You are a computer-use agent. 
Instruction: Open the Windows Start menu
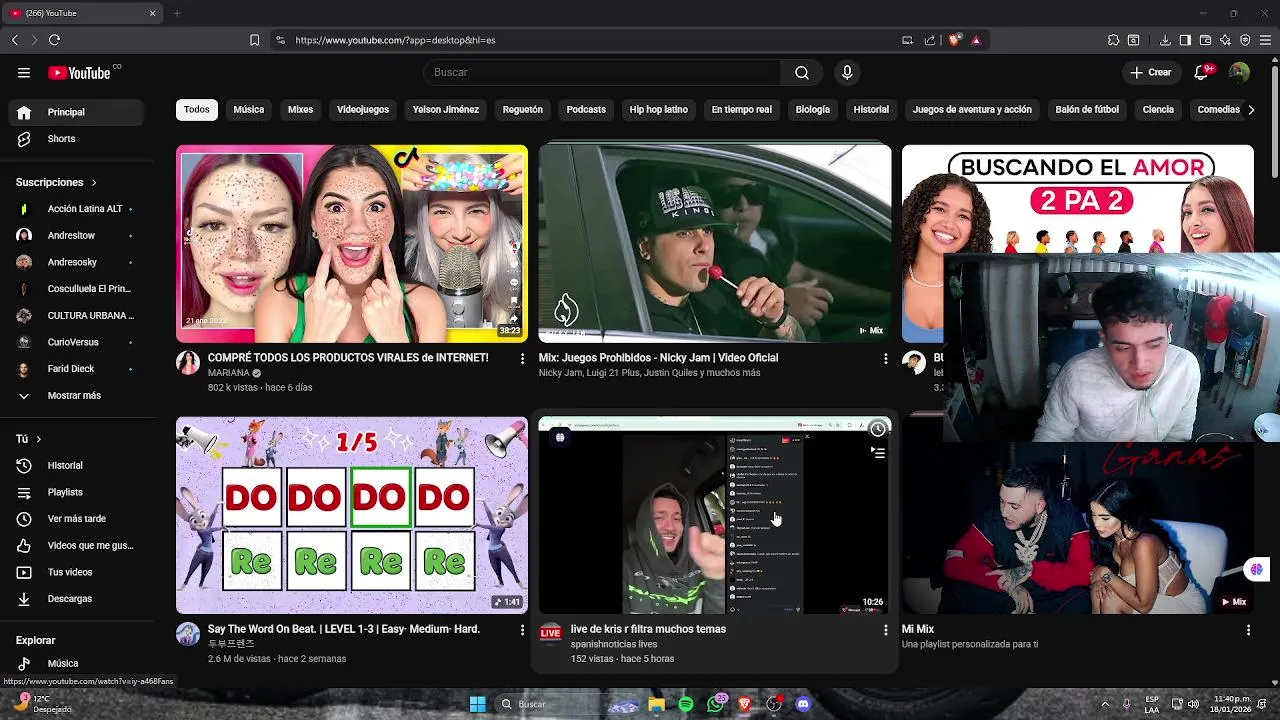click(478, 704)
